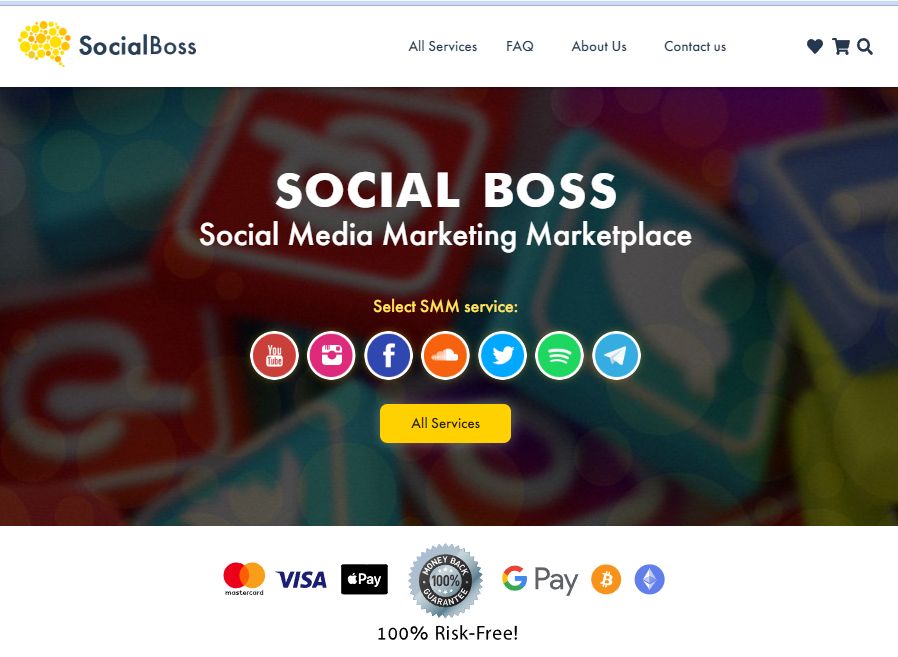Open the Facebook service icon
This screenshot has width=898, height=657.
click(x=388, y=355)
